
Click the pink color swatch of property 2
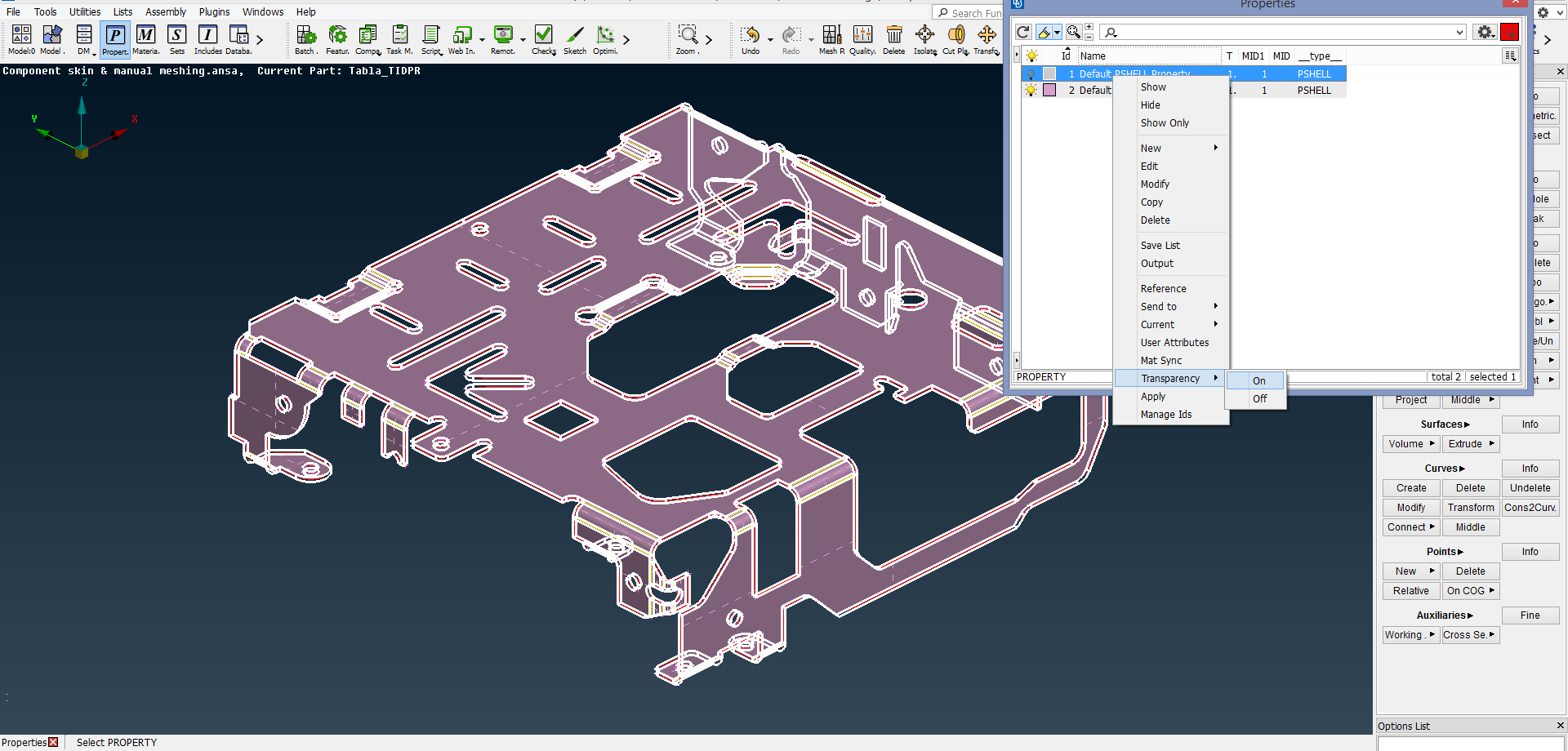pos(1050,90)
